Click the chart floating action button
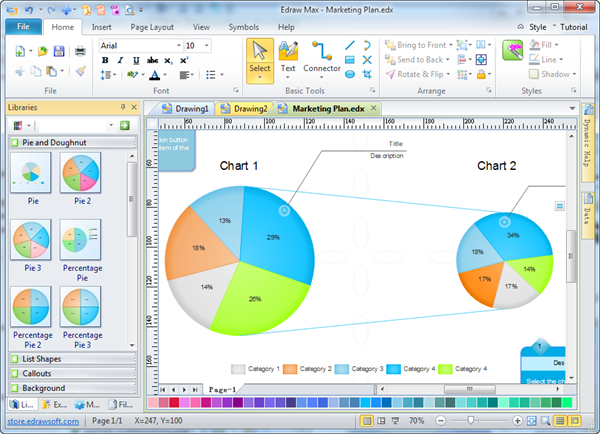This screenshot has height=434, width=600. pyautogui.click(x=559, y=206)
